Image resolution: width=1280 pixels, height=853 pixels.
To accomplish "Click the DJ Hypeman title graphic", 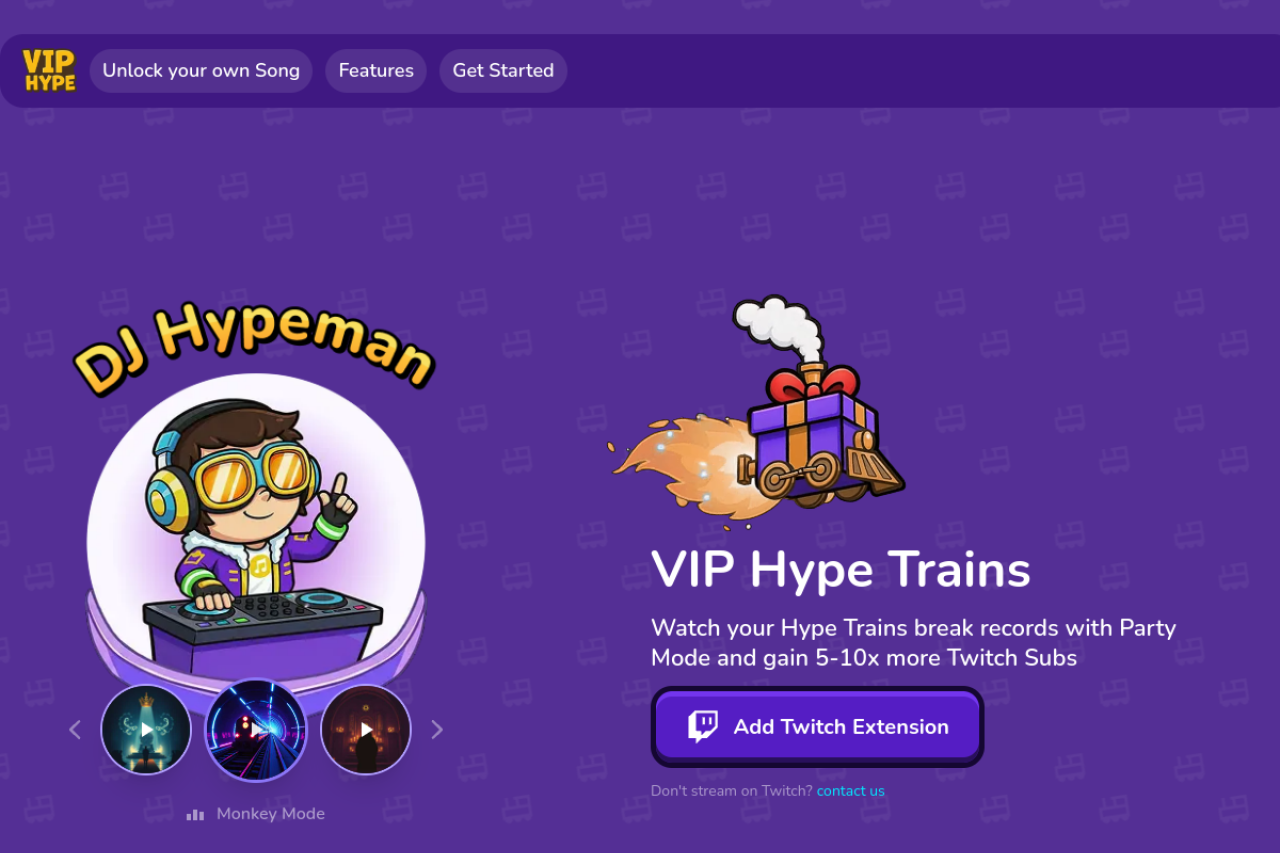I will tap(254, 345).
